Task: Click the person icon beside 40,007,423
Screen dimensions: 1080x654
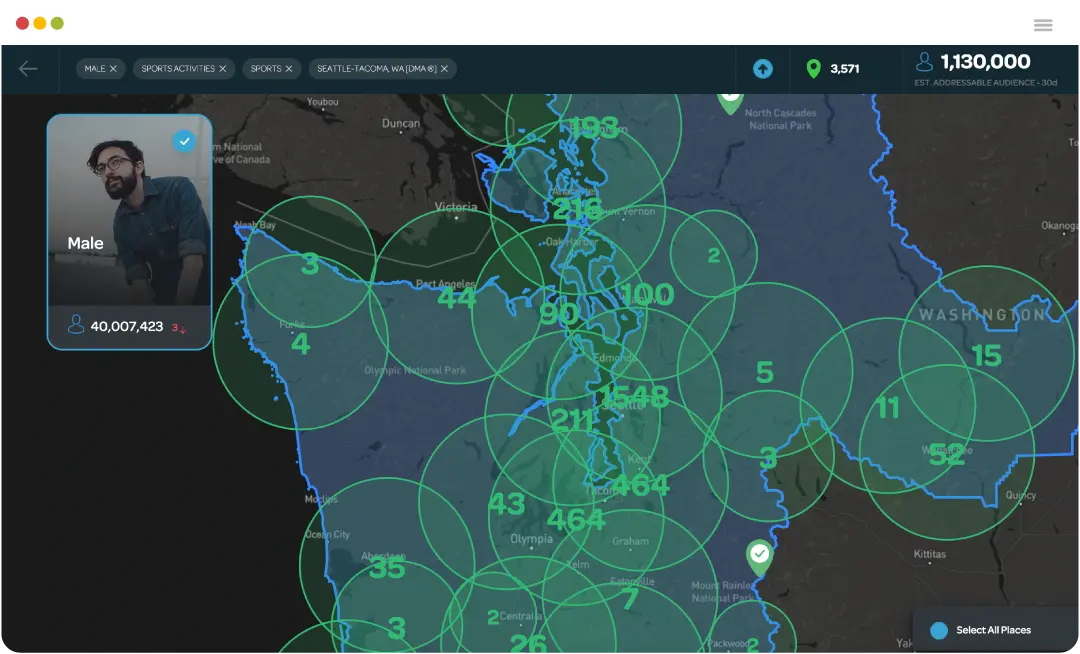Action: pos(76,324)
